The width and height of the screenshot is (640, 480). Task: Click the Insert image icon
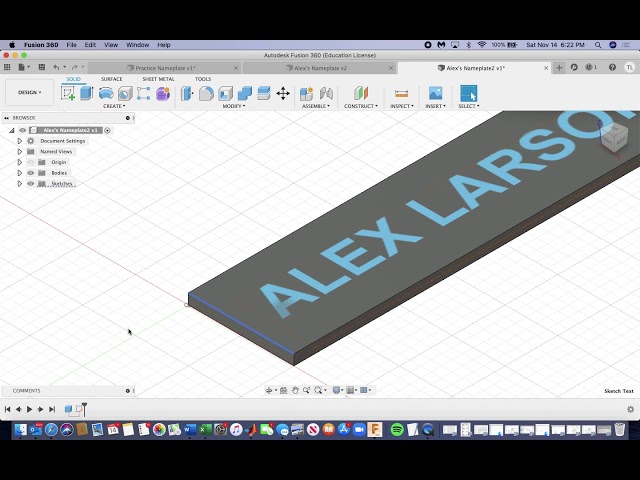point(436,93)
